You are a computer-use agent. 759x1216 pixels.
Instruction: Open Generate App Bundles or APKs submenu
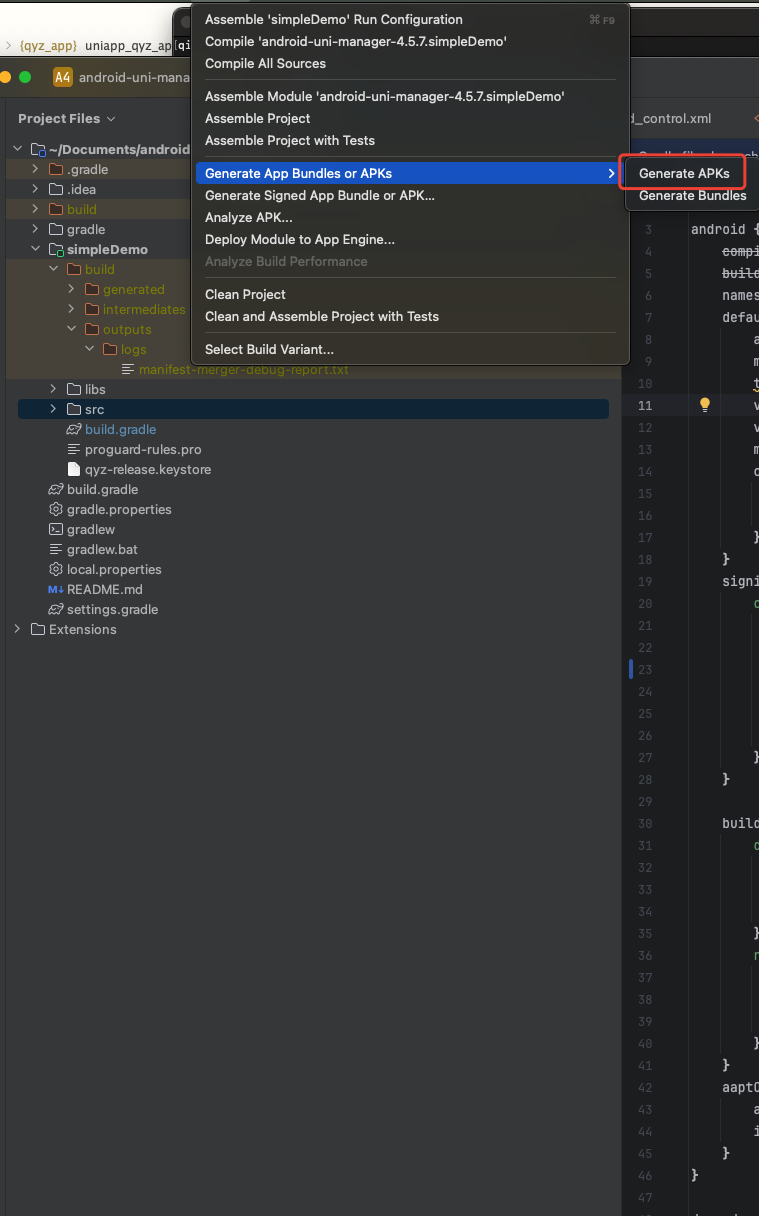pyautogui.click(x=409, y=173)
